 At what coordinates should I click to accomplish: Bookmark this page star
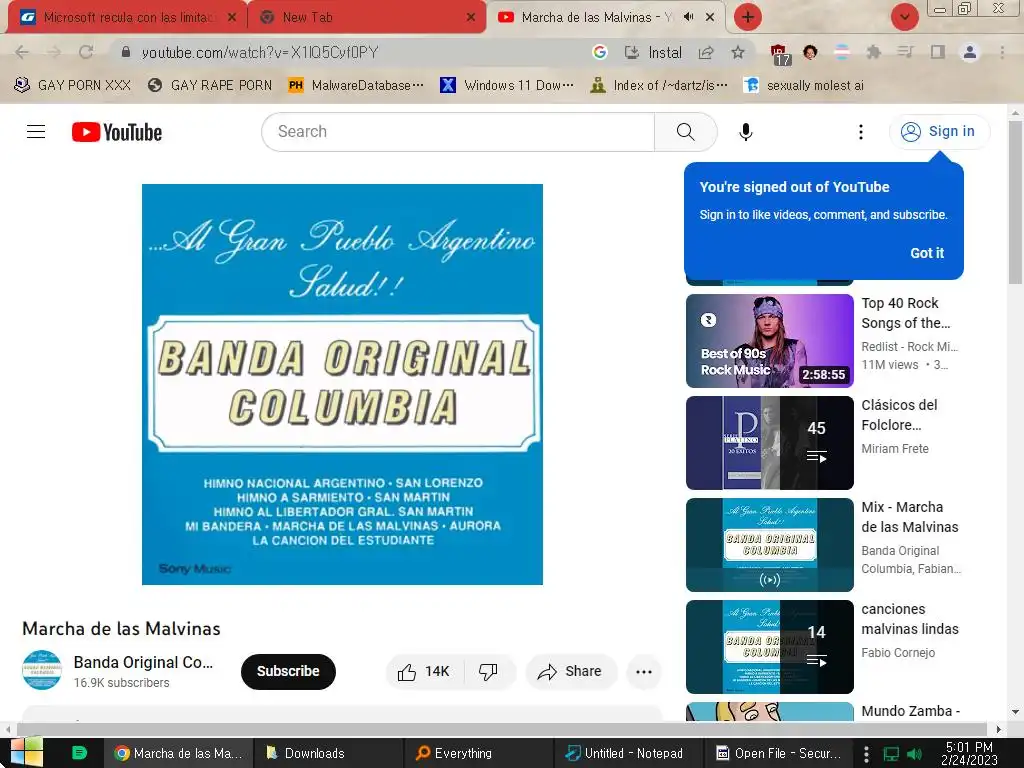coord(738,52)
